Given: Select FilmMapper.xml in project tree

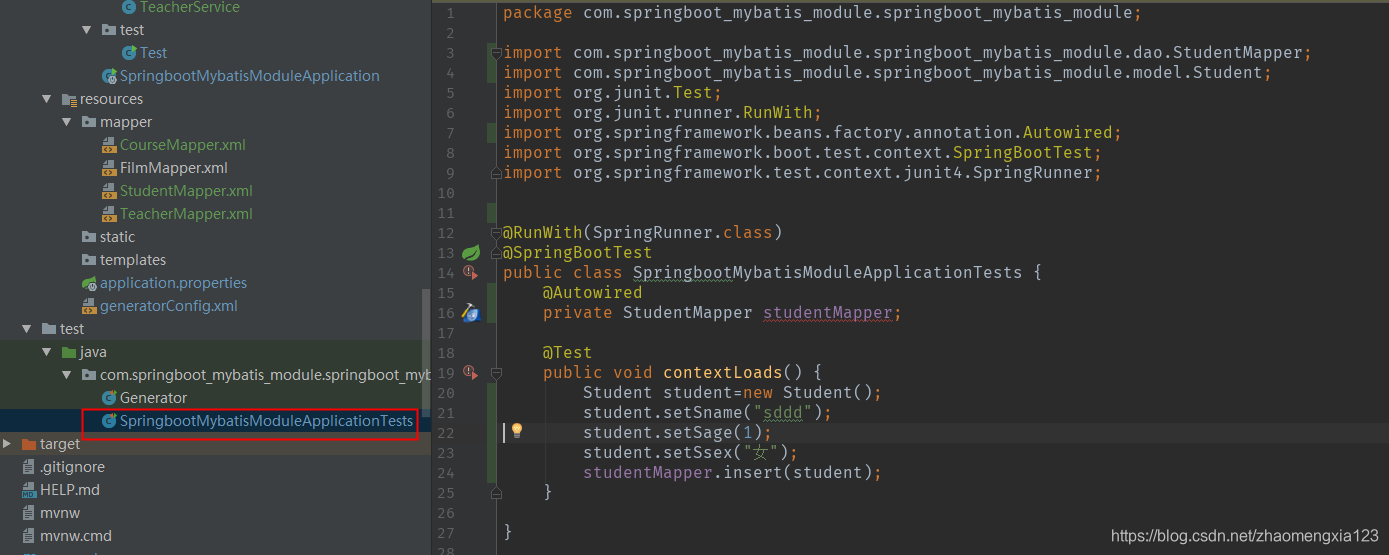Looking at the screenshot, I should coord(174,168).
